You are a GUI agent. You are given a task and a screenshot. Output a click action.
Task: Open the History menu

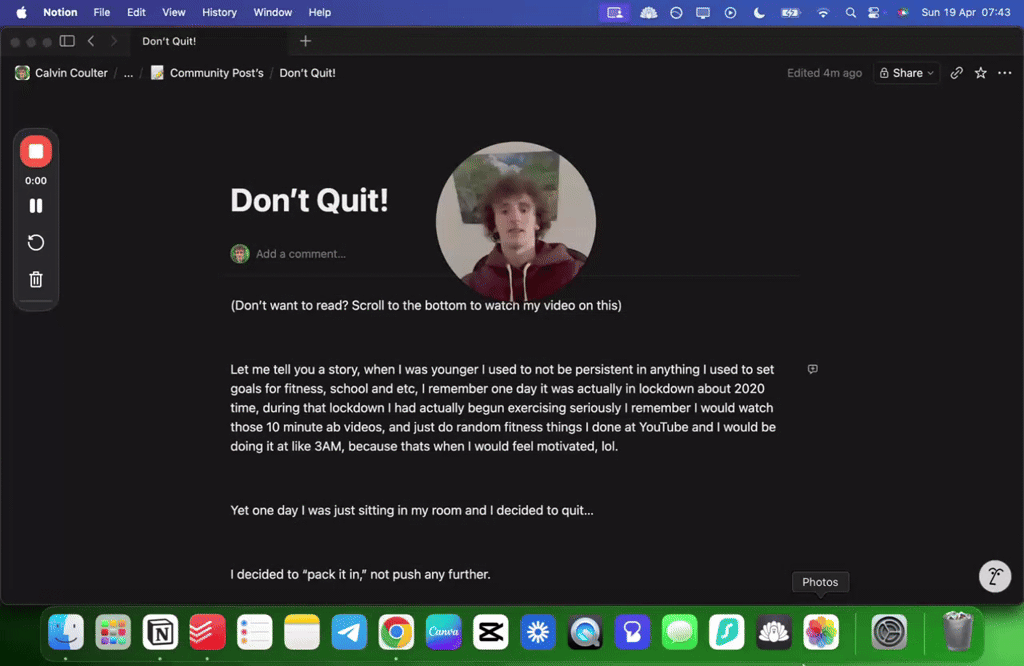pyautogui.click(x=219, y=13)
